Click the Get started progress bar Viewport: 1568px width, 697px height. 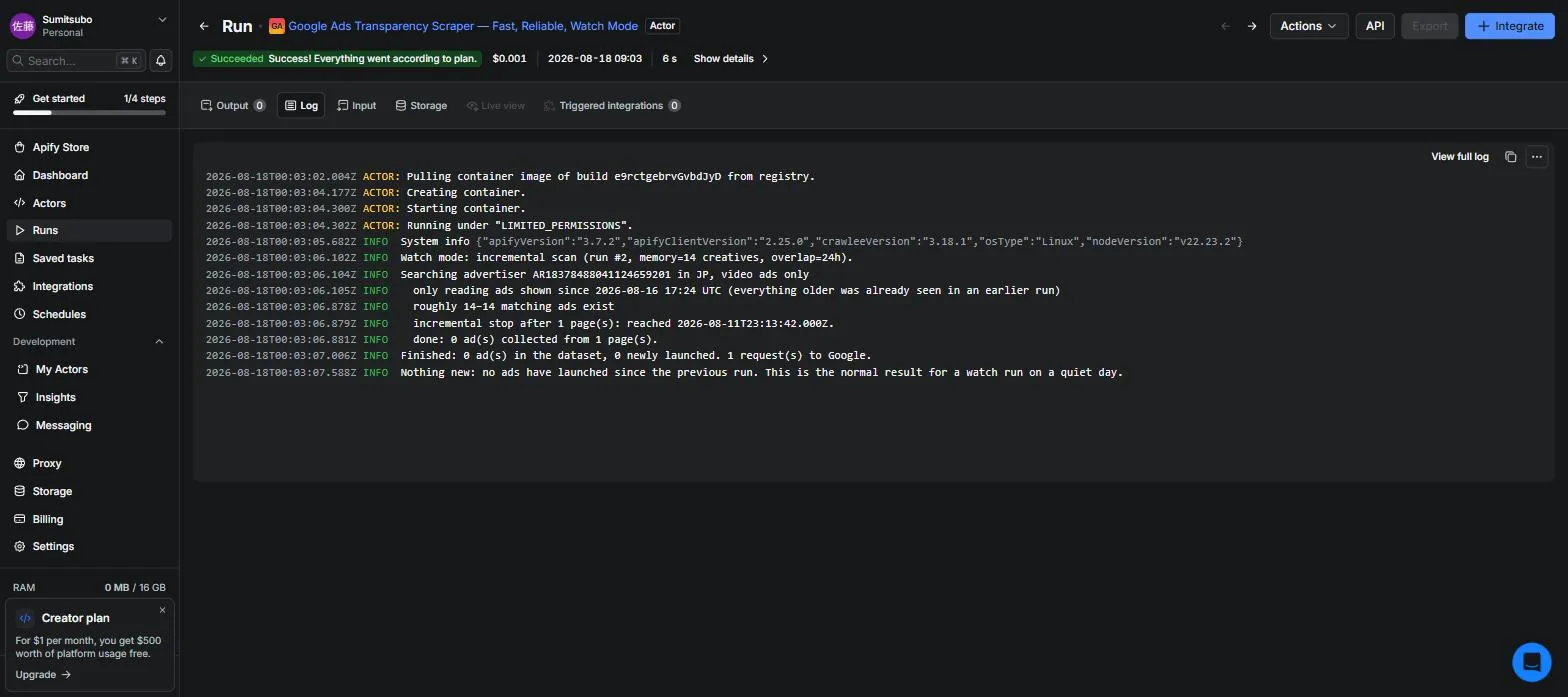[x=89, y=113]
